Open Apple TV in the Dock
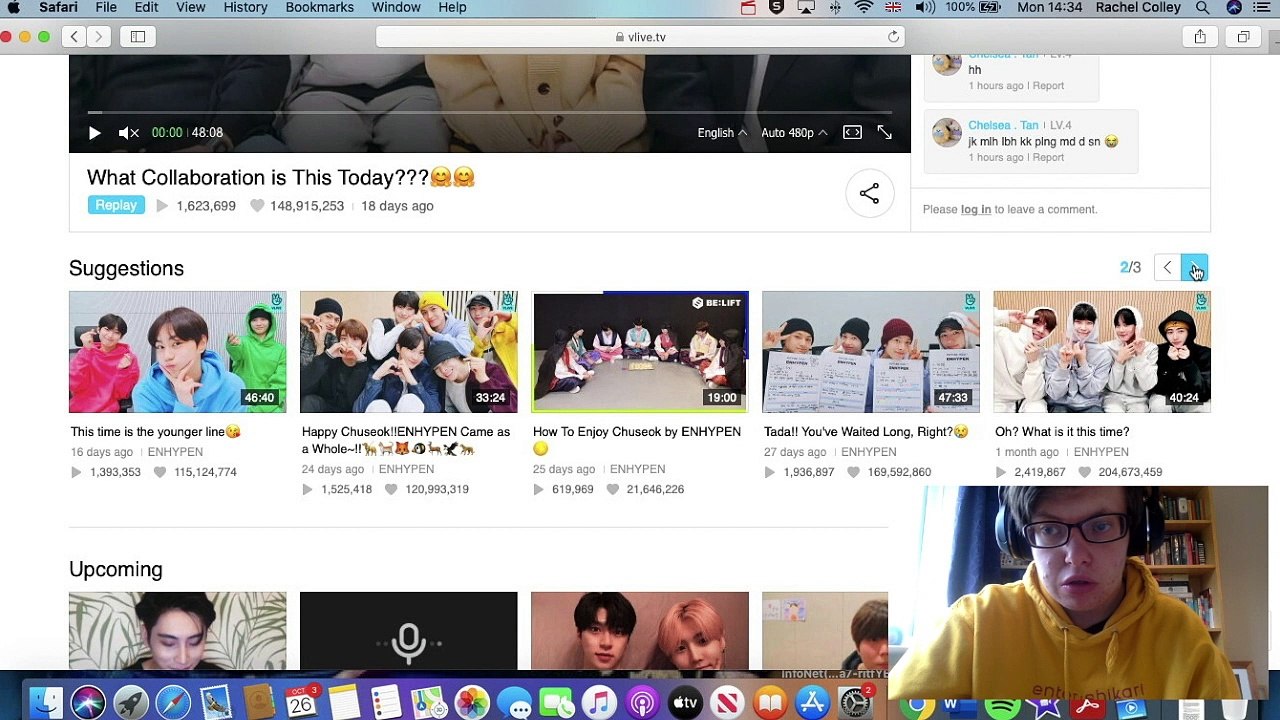 685,703
